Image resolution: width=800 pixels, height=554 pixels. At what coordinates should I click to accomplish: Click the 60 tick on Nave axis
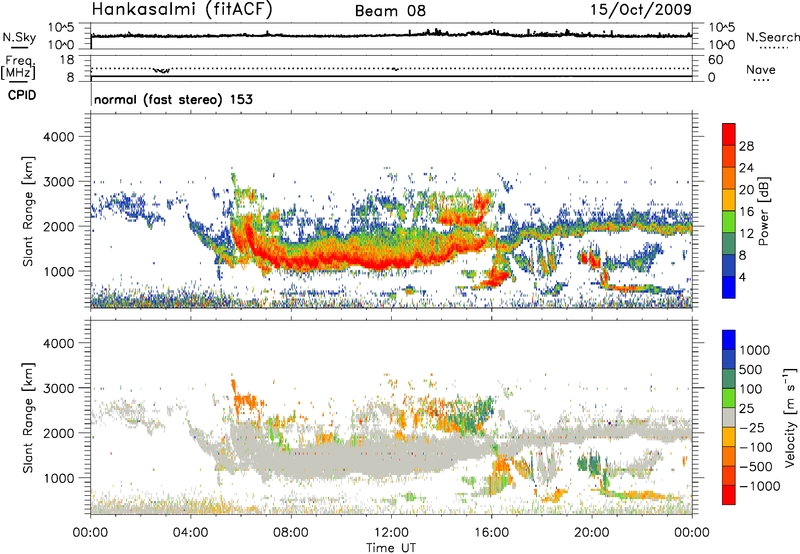(715, 60)
